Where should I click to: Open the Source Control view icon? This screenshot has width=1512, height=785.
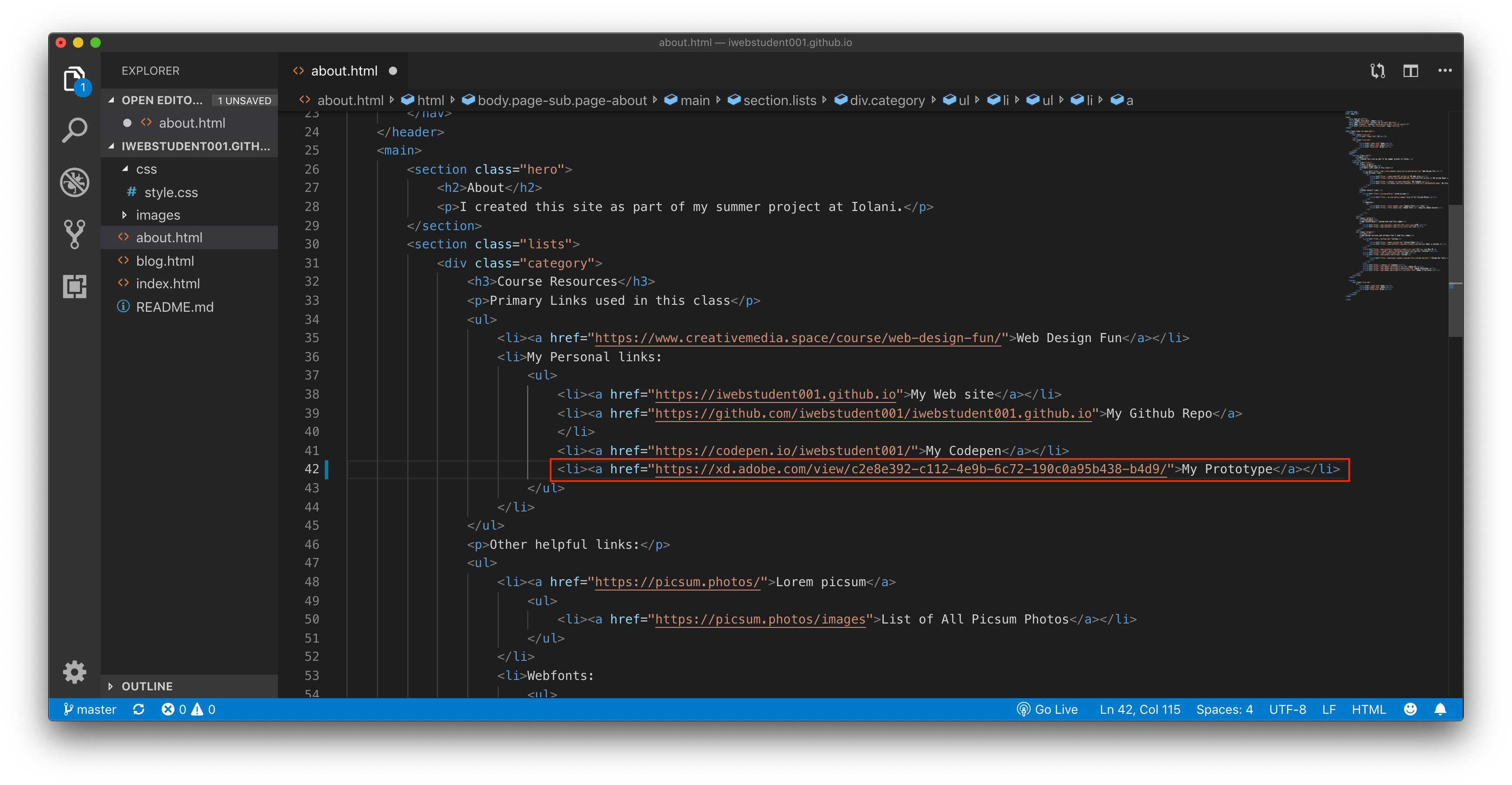(75, 234)
